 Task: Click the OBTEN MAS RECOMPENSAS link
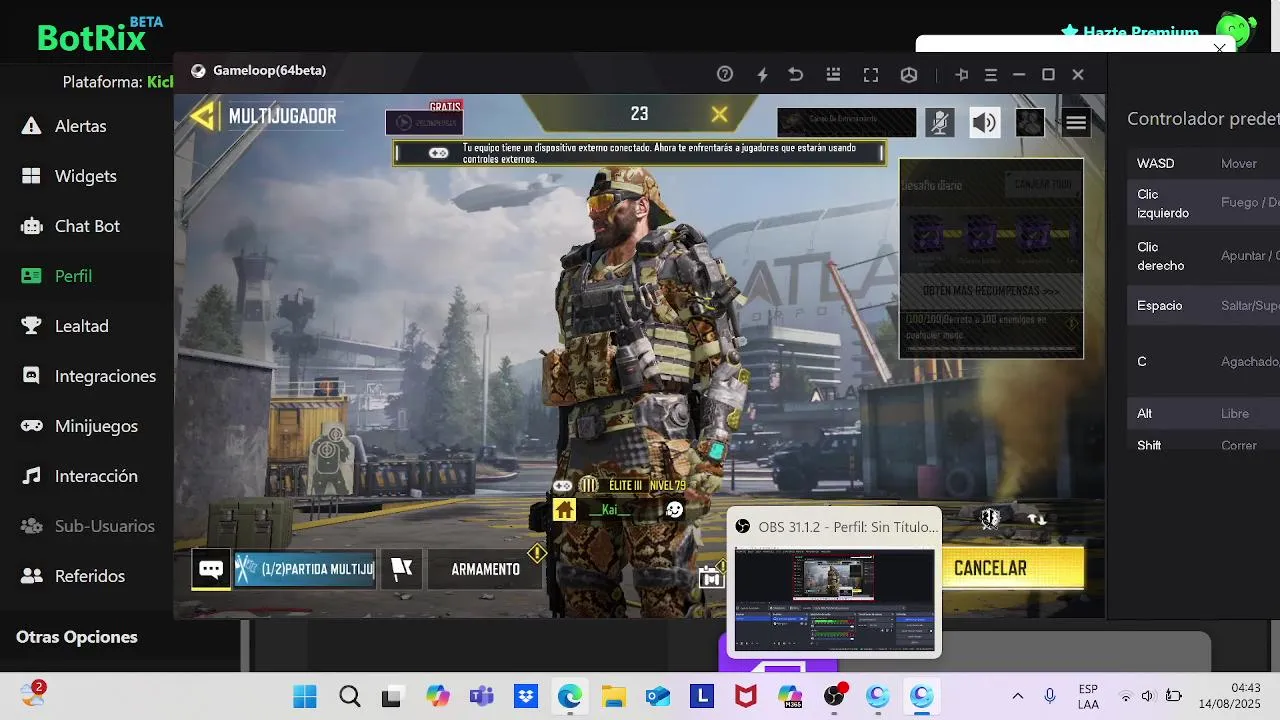990,291
